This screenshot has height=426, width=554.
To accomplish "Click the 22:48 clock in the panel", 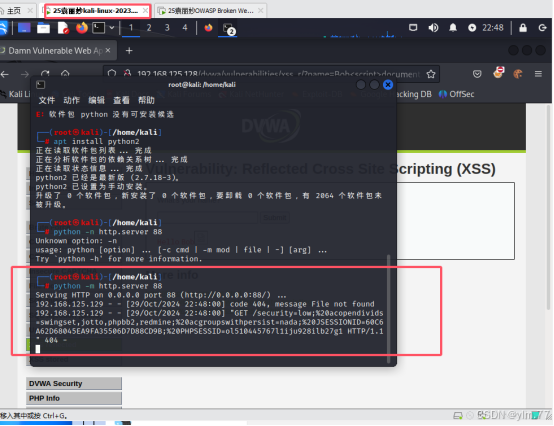I will coord(493,28).
